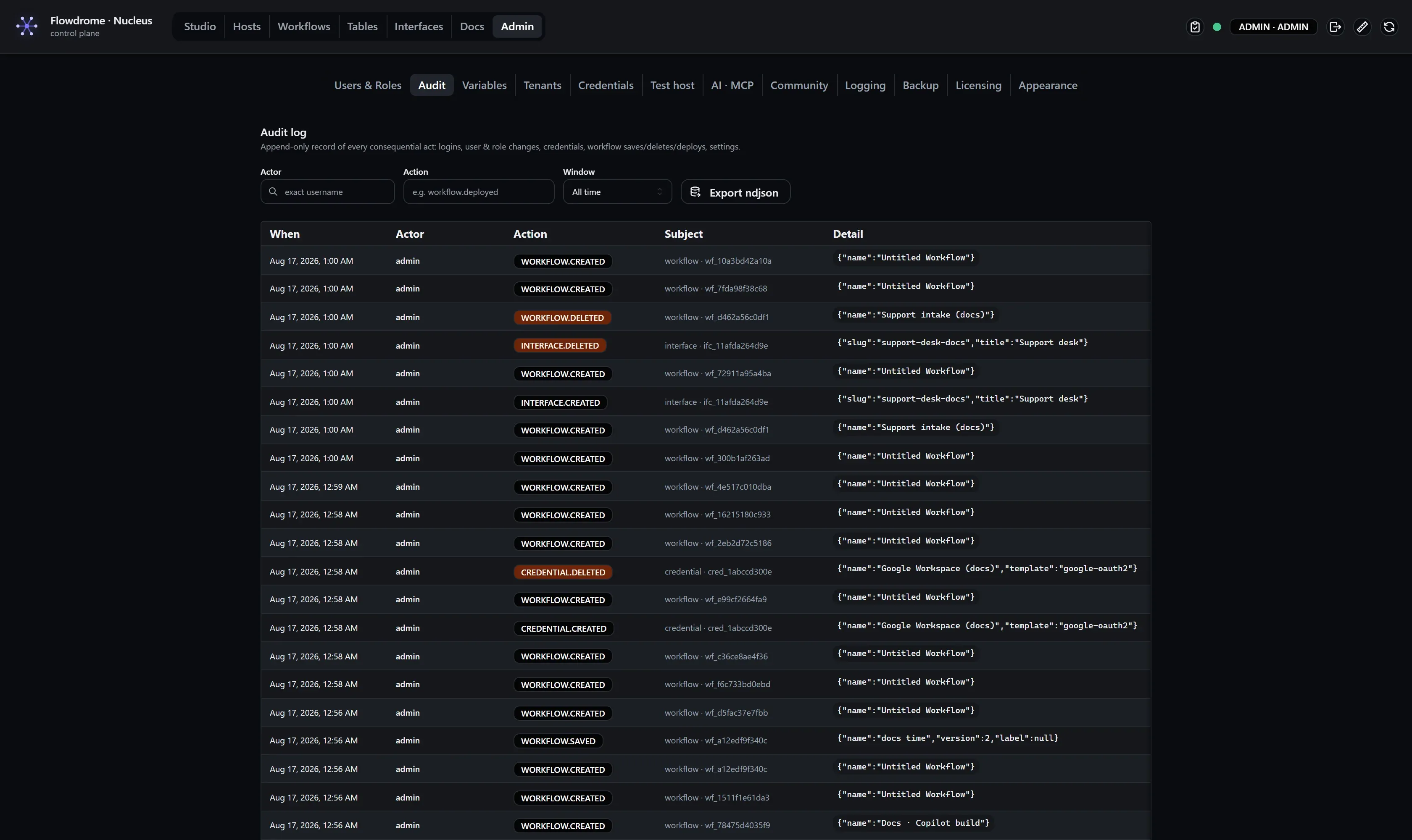Click the ruler icon in header
Image resolution: width=1412 pixels, height=840 pixels.
click(1362, 26)
